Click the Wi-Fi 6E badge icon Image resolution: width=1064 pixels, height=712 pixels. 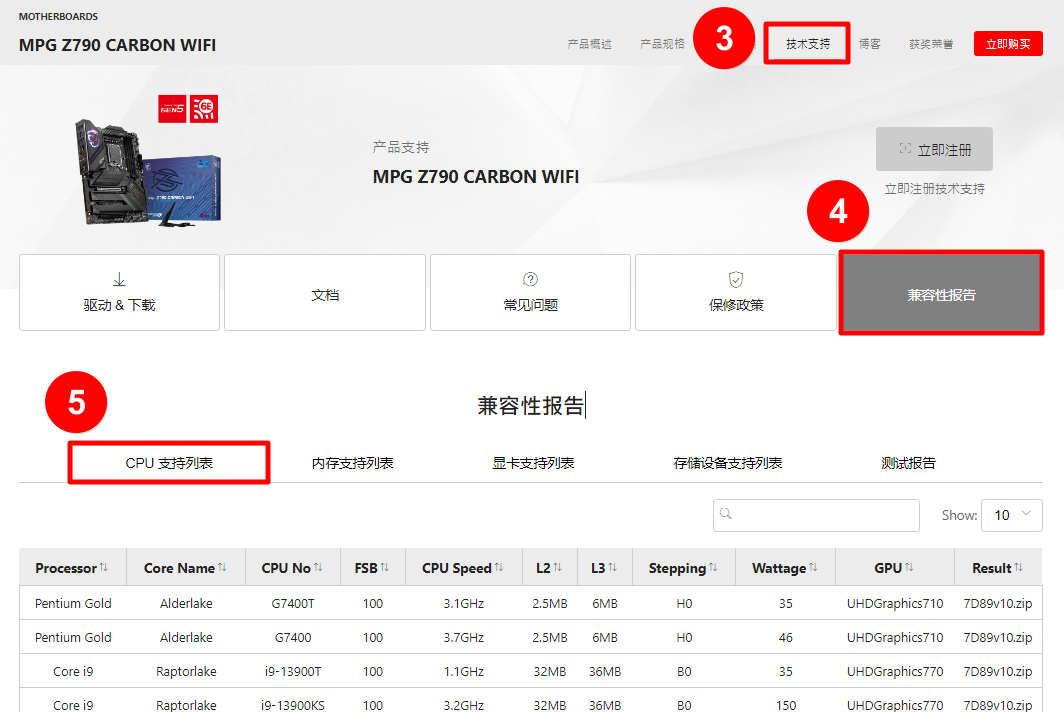tap(204, 109)
